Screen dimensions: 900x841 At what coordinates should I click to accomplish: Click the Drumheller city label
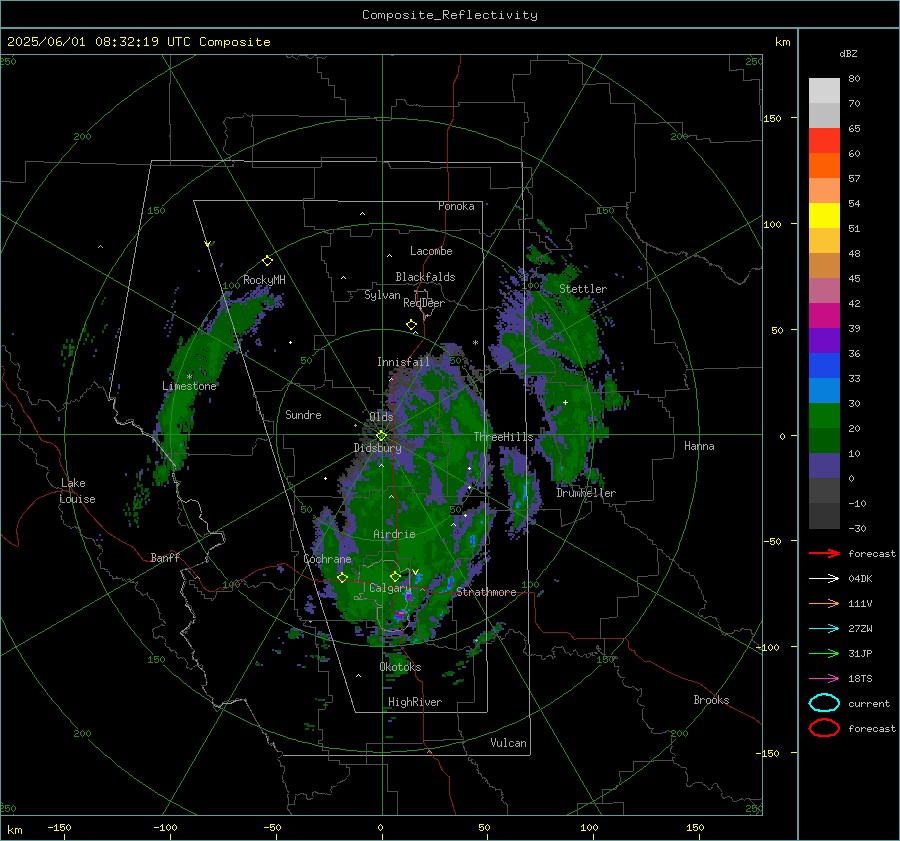[586, 493]
